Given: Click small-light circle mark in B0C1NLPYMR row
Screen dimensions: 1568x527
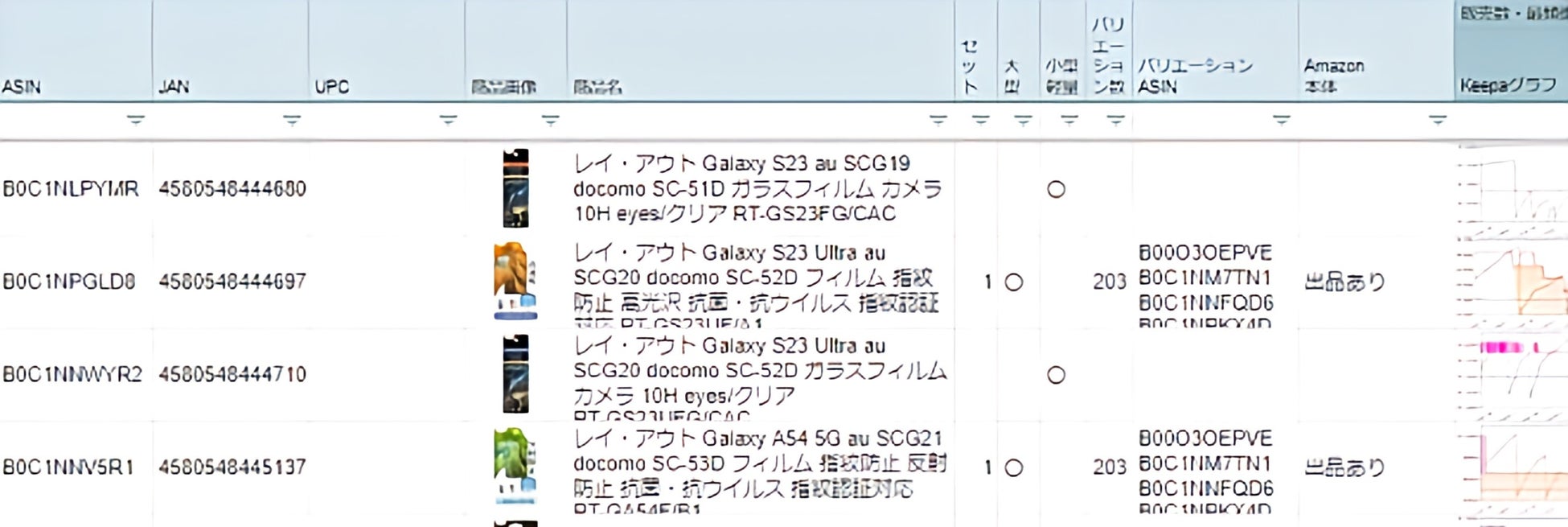Looking at the screenshot, I should [x=1056, y=189].
